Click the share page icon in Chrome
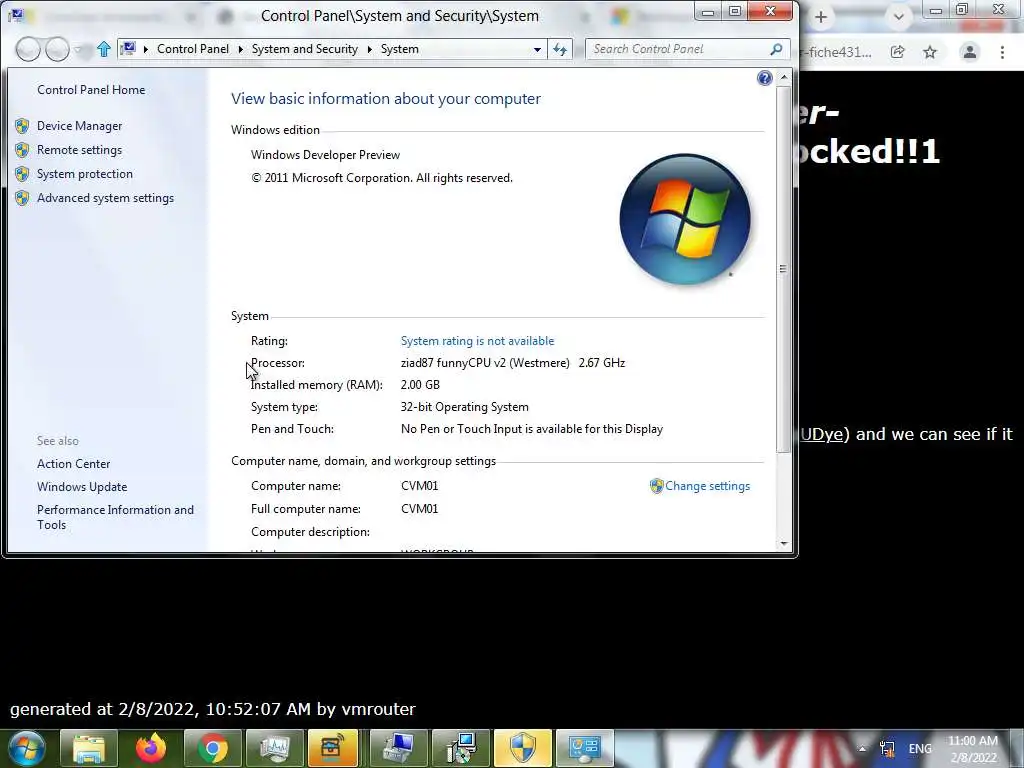 [x=898, y=52]
